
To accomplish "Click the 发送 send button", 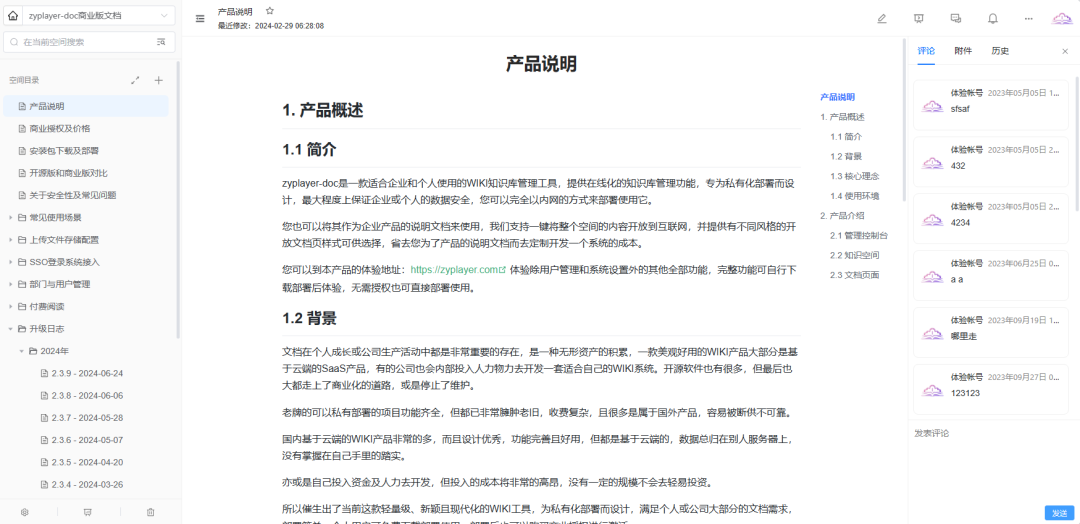I will (x=1059, y=513).
